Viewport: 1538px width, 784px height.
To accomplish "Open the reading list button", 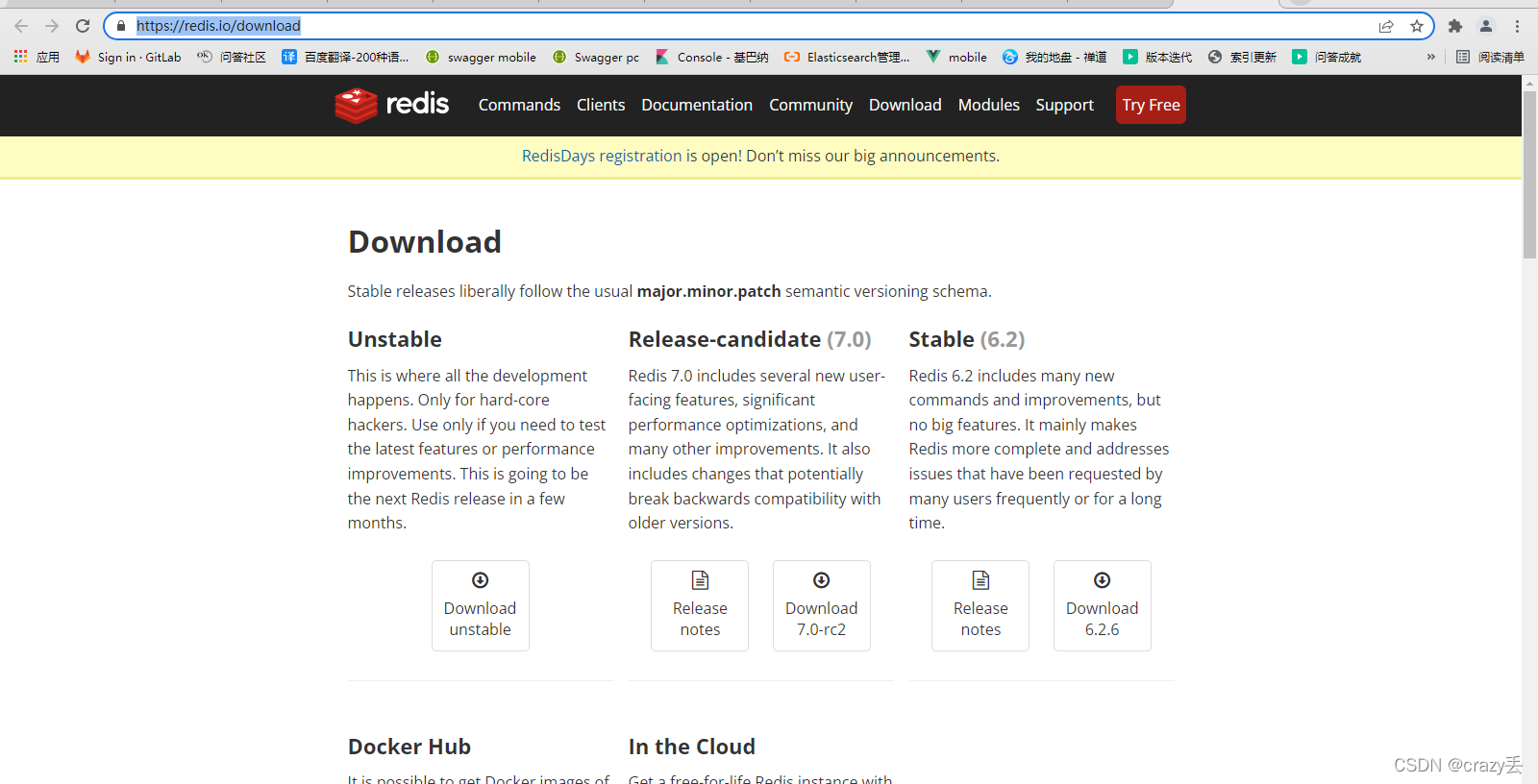I will 1490,57.
